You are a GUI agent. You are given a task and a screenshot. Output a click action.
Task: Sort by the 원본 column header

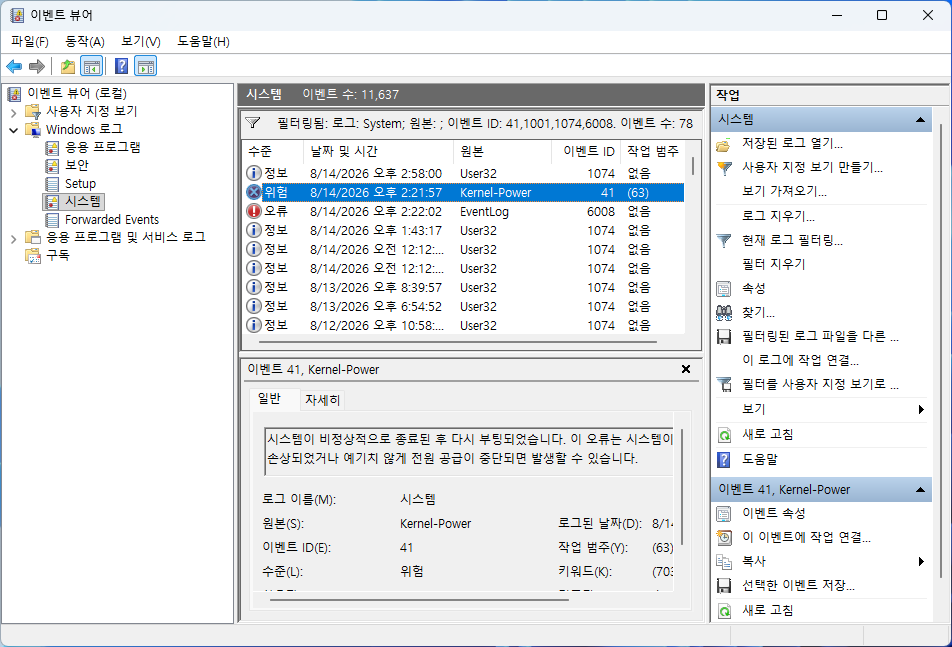(502, 151)
